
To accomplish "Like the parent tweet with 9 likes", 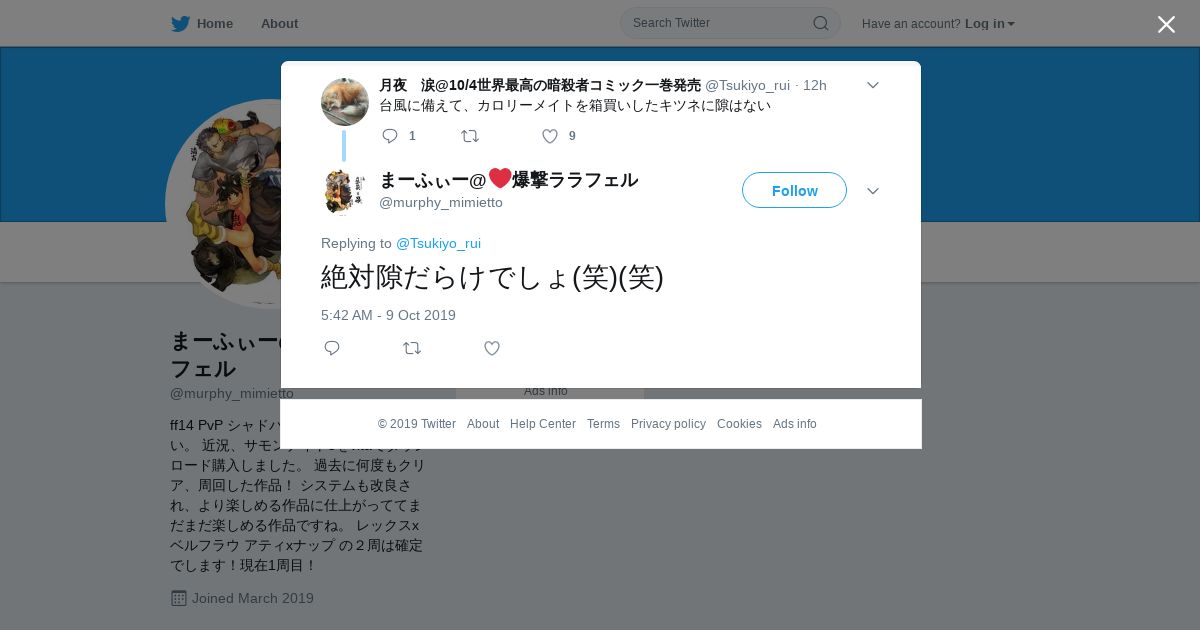I will tap(550, 136).
